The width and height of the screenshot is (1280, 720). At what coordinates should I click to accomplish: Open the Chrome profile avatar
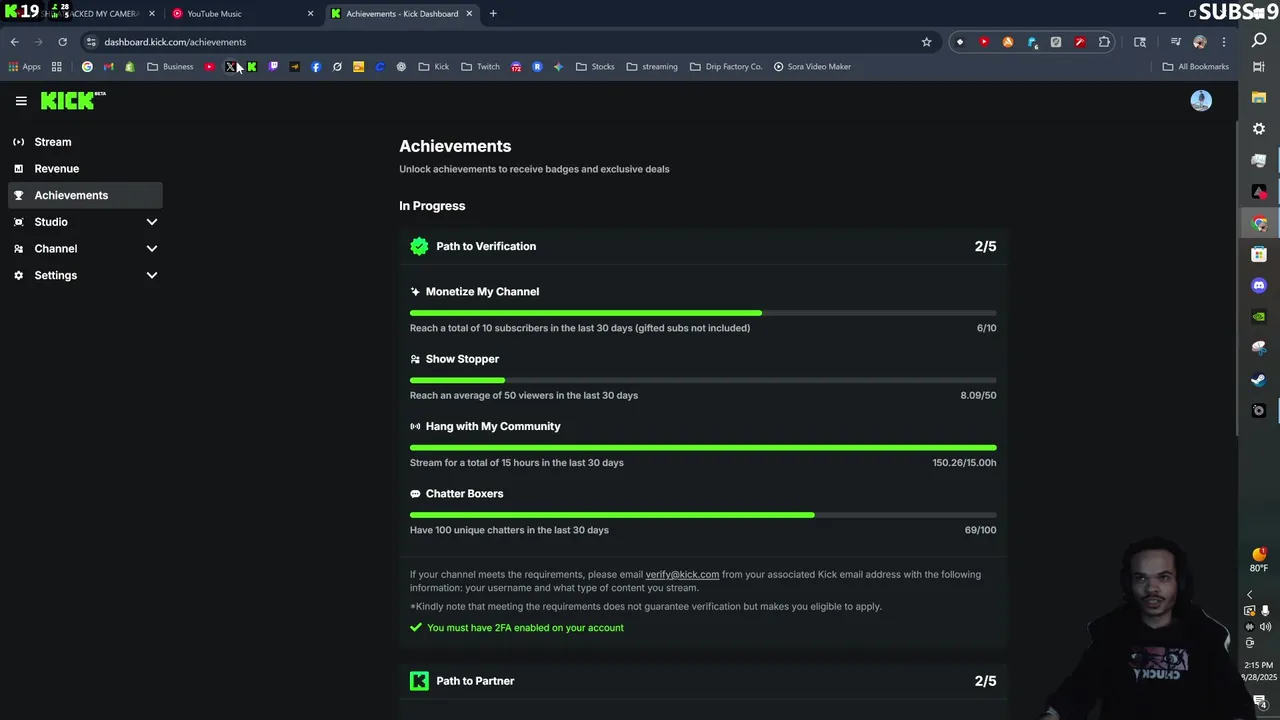click(x=1200, y=42)
